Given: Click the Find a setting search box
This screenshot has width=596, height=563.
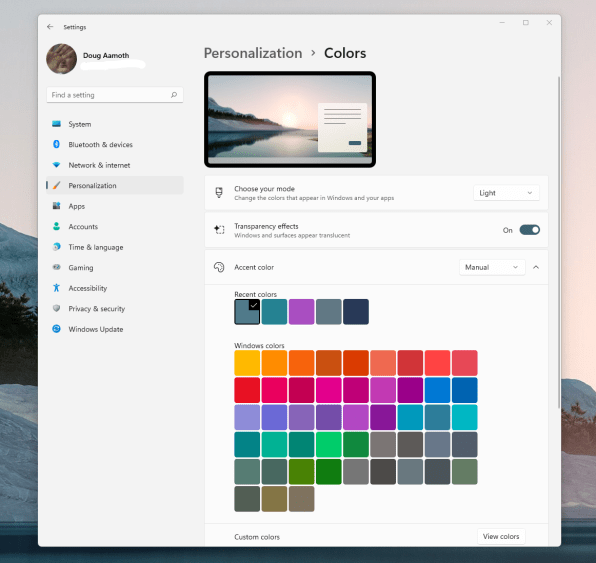Looking at the screenshot, I should [x=115, y=95].
